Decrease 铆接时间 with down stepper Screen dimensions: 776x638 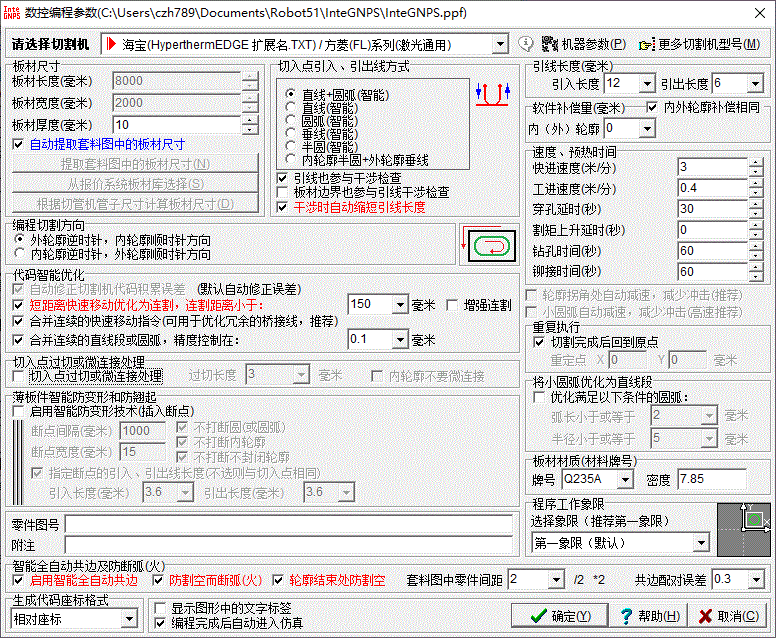[755, 277]
